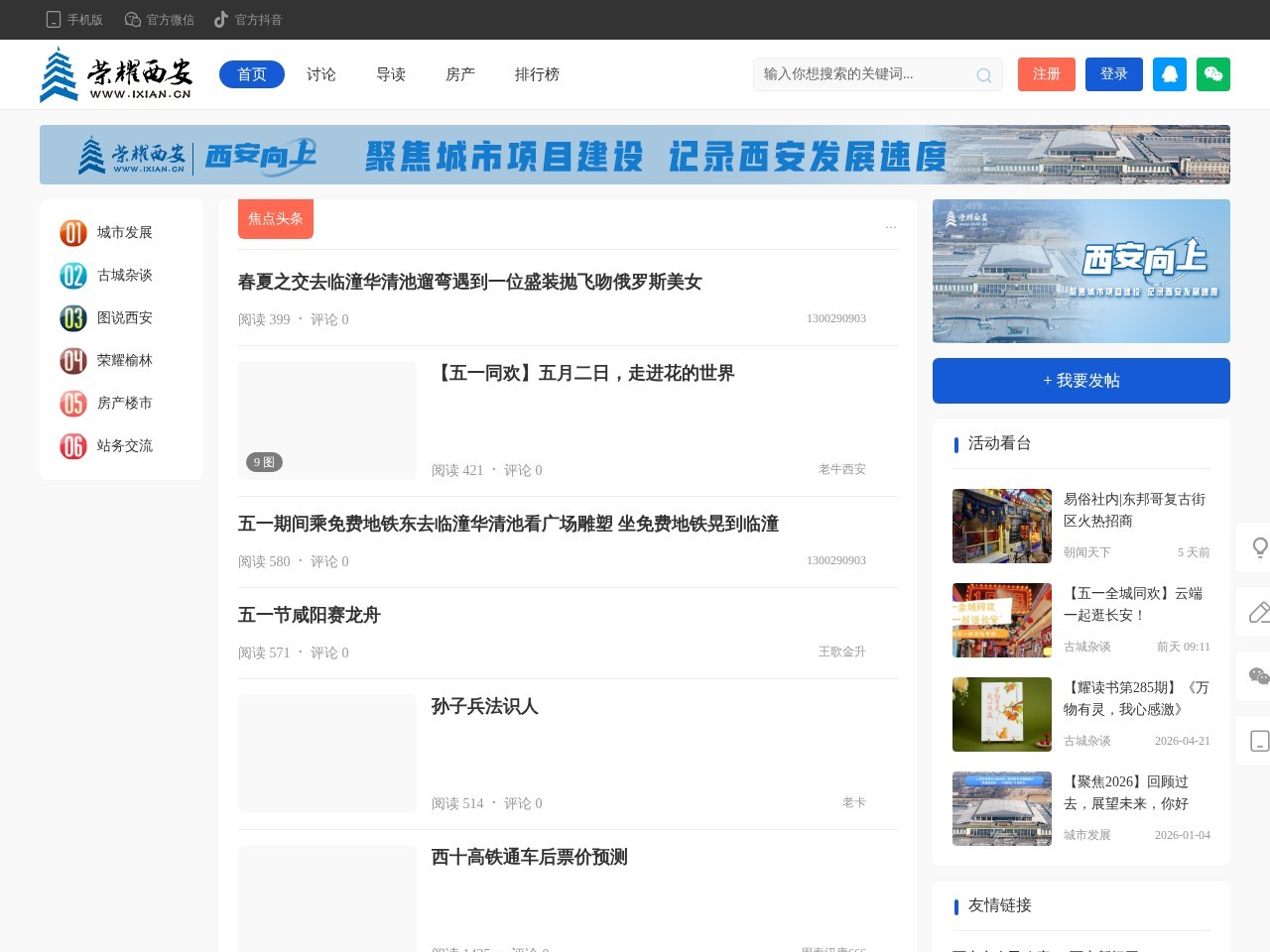
Task: Click the floating mobile device icon
Action: [1258, 741]
